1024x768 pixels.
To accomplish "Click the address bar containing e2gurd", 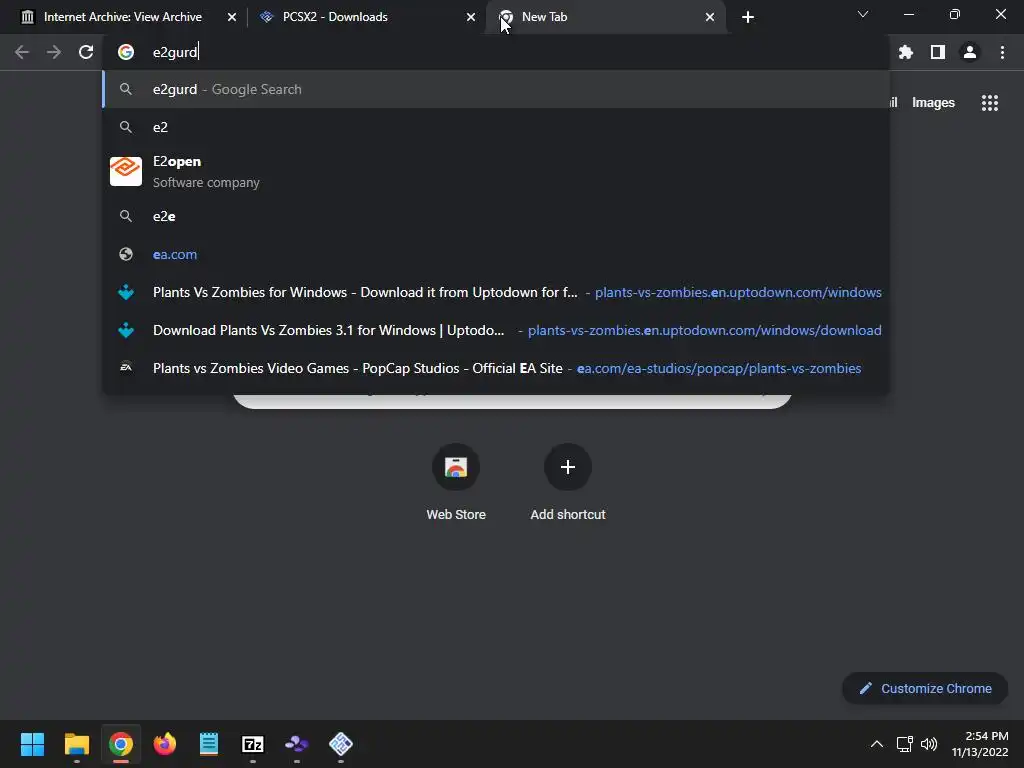I will pyautogui.click(x=496, y=52).
